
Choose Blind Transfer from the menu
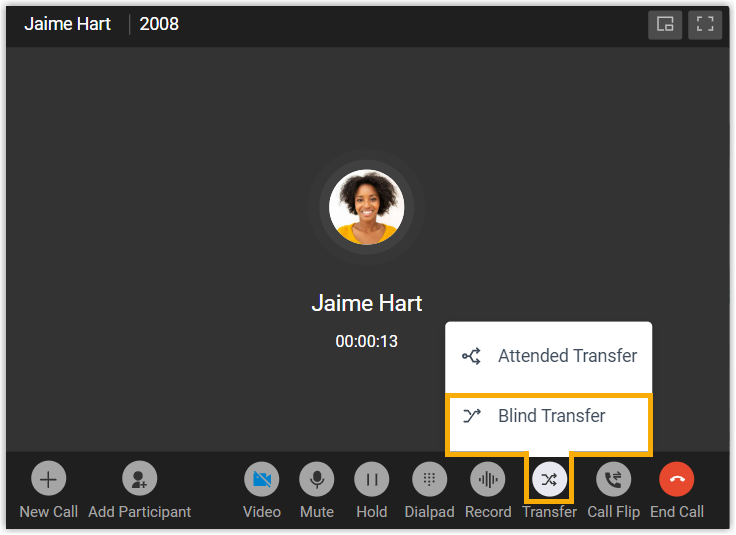point(548,417)
